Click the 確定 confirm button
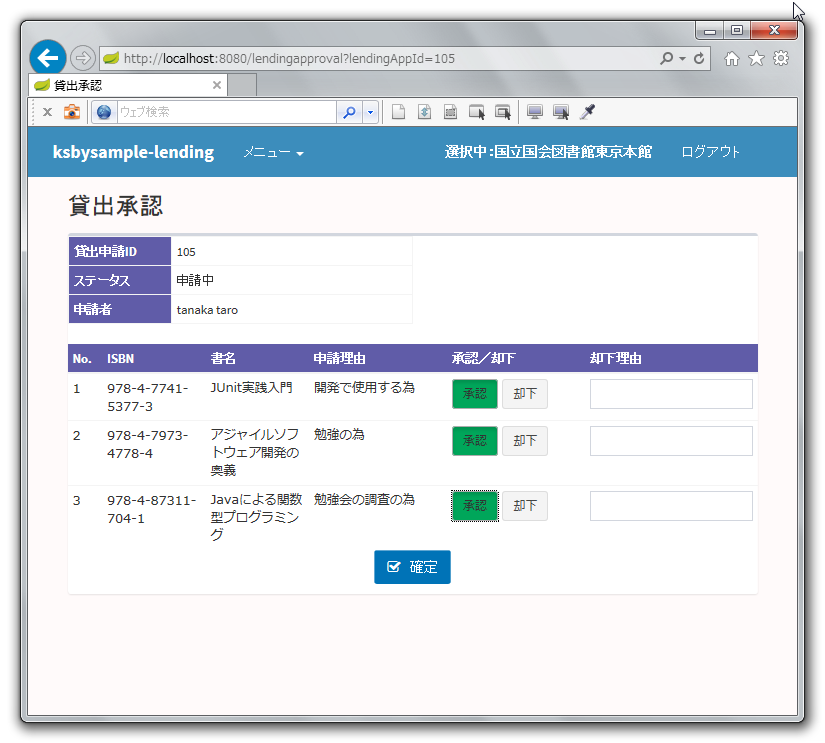Viewport: 825px width, 743px height. pyautogui.click(x=412, y=567)
